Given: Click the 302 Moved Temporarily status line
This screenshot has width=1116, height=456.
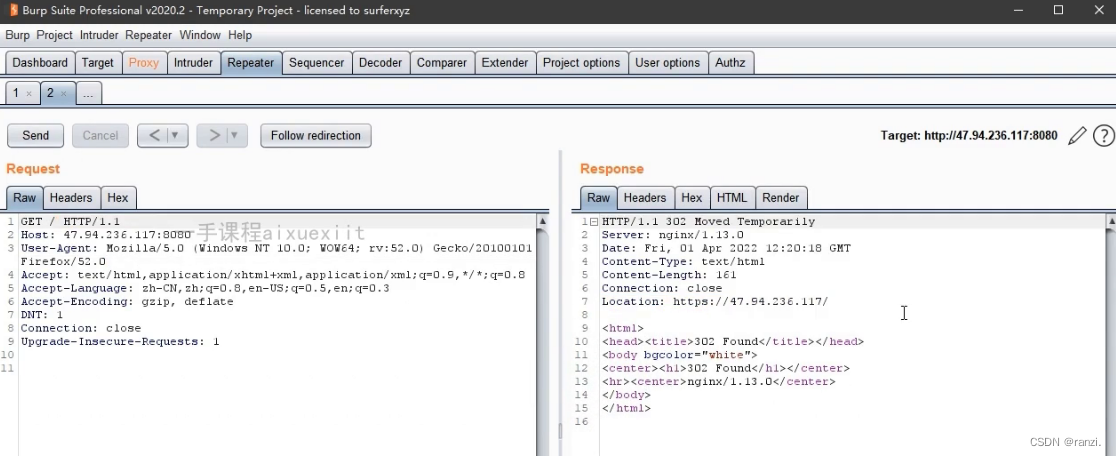Looking at the screenshot, I should pos(708,221).
